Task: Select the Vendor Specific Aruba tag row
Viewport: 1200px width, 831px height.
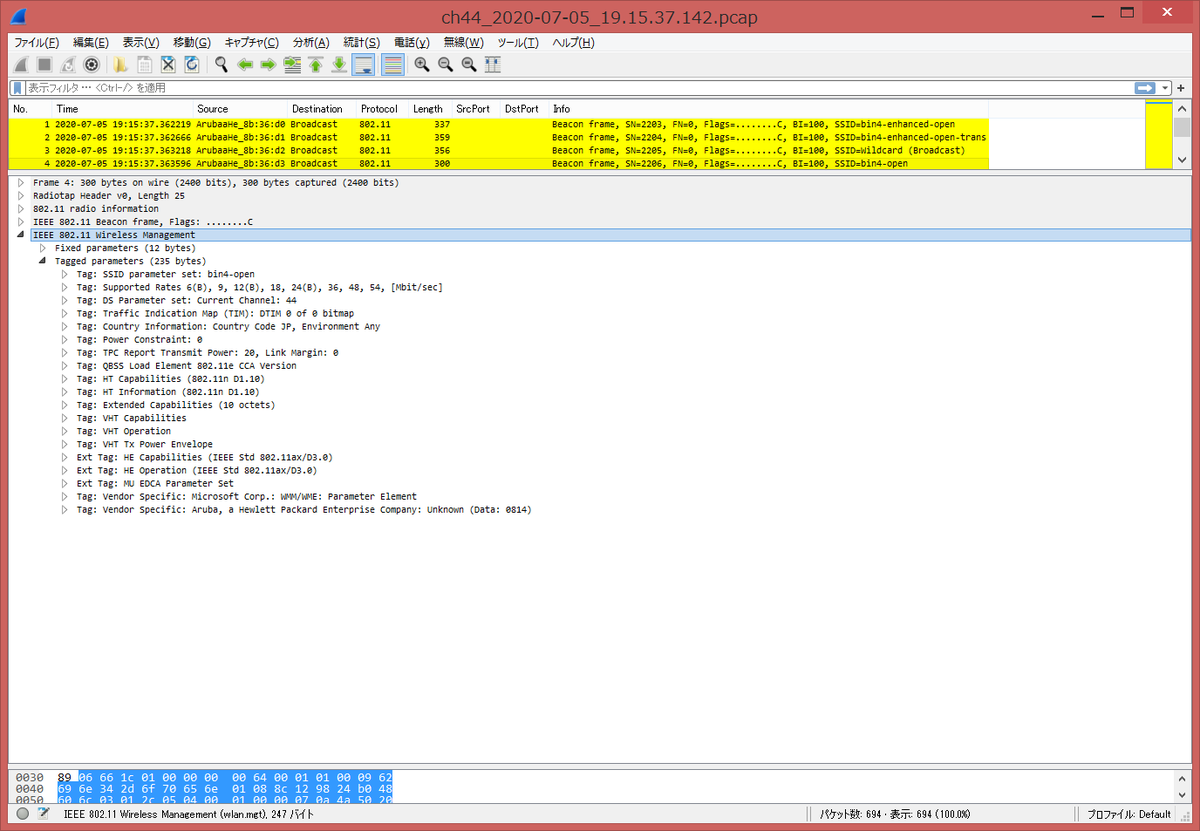Action: [x=304, y=509]
